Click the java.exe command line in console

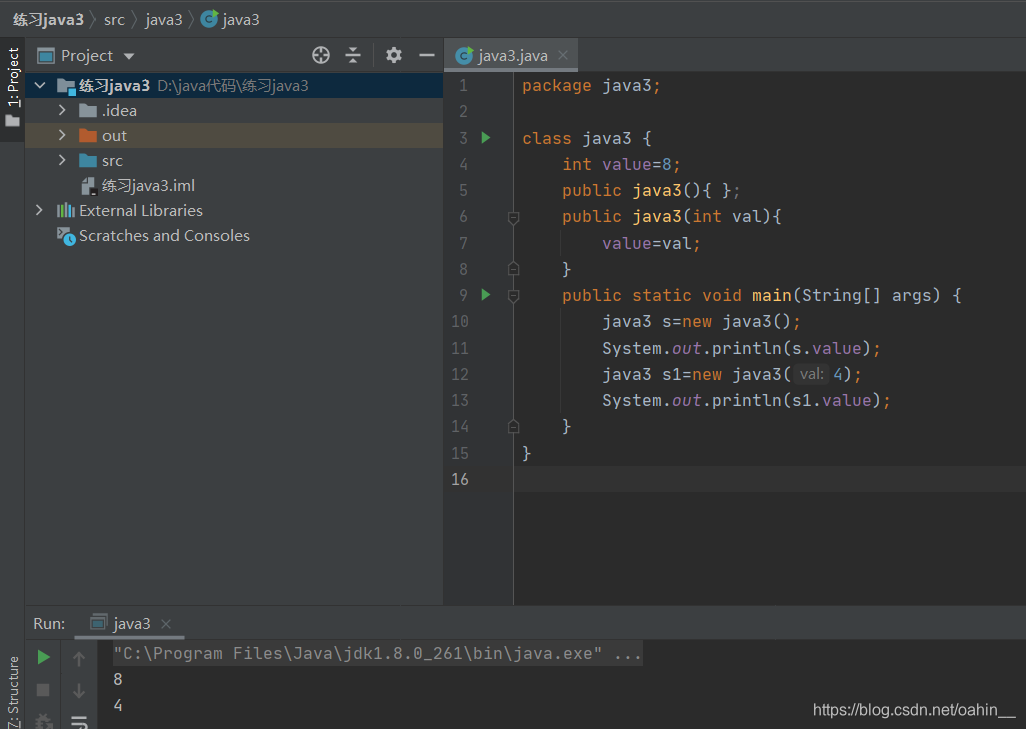(378, 654)
